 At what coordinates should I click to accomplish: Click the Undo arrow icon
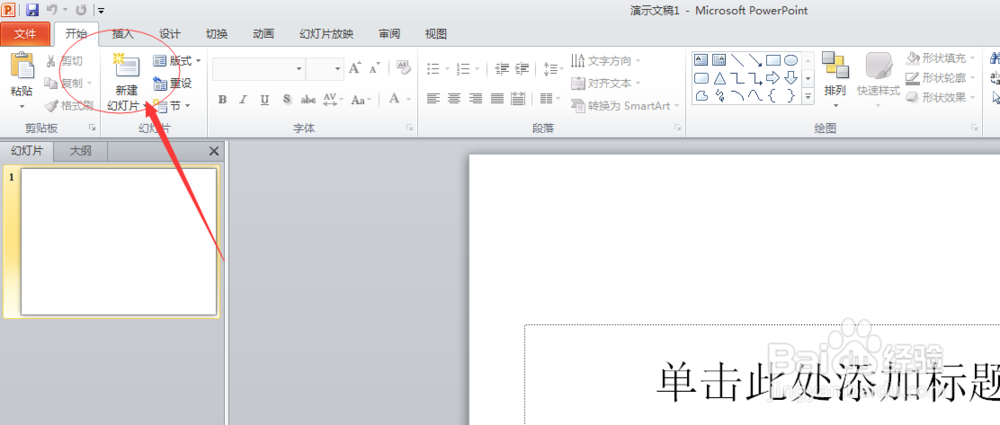[52, 10]
